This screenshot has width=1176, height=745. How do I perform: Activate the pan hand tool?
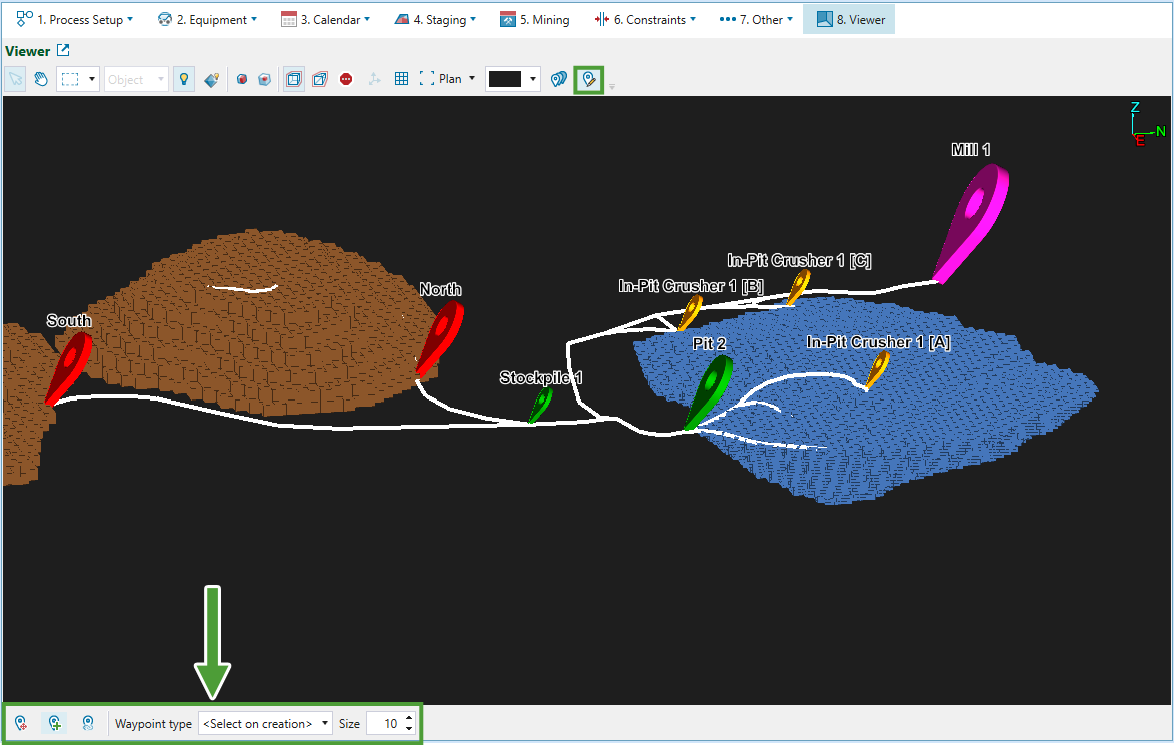point(41,79)
